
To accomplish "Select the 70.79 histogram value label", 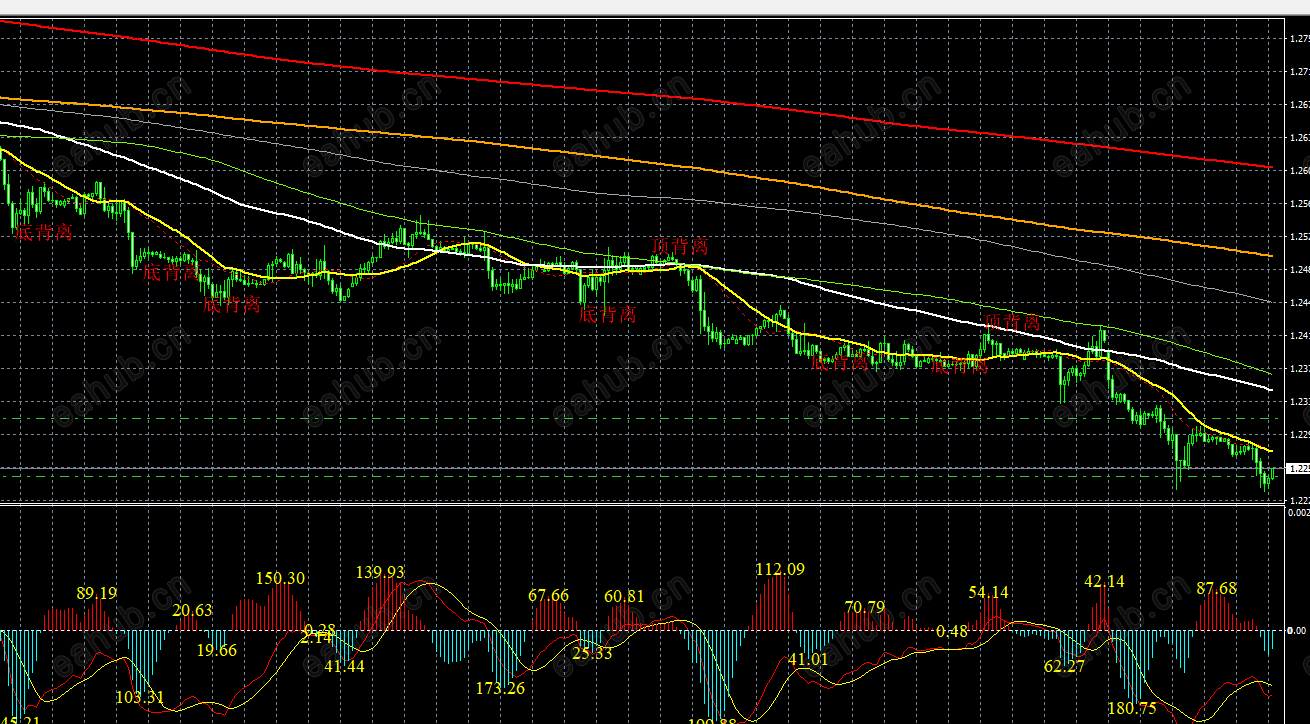I will [865, 608].
